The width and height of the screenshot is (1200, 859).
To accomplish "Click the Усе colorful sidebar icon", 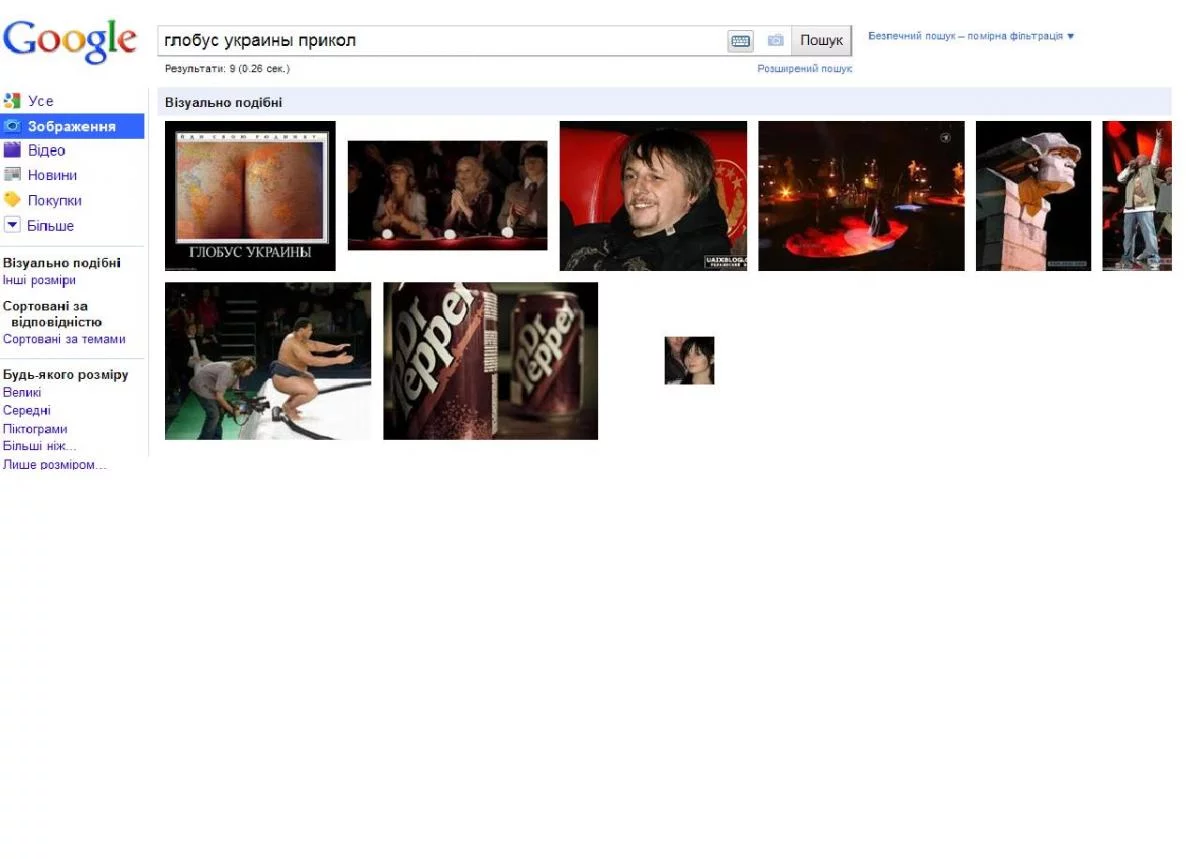I will (13, 100).
